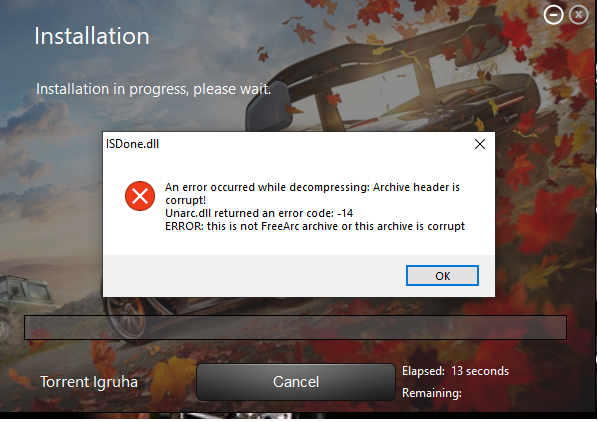The height and width of the screenshot is (422, 598).
Task: Click the 'Installation in progress, please wait.' message
Action: point(153,89)
